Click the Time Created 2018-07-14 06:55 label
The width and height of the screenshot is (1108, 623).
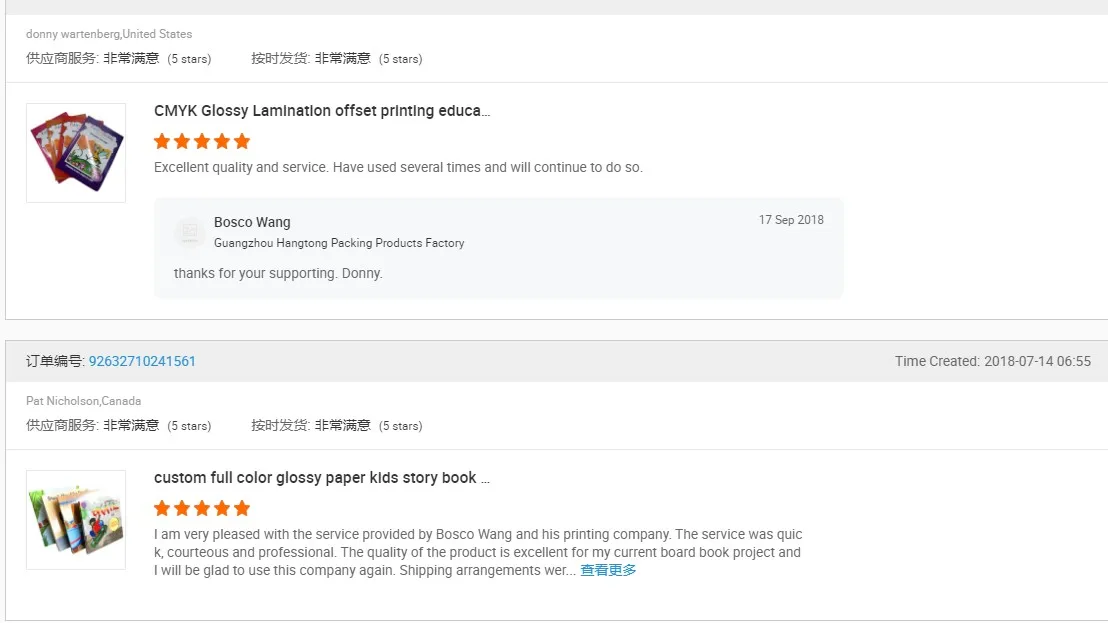tap(992, 361)
